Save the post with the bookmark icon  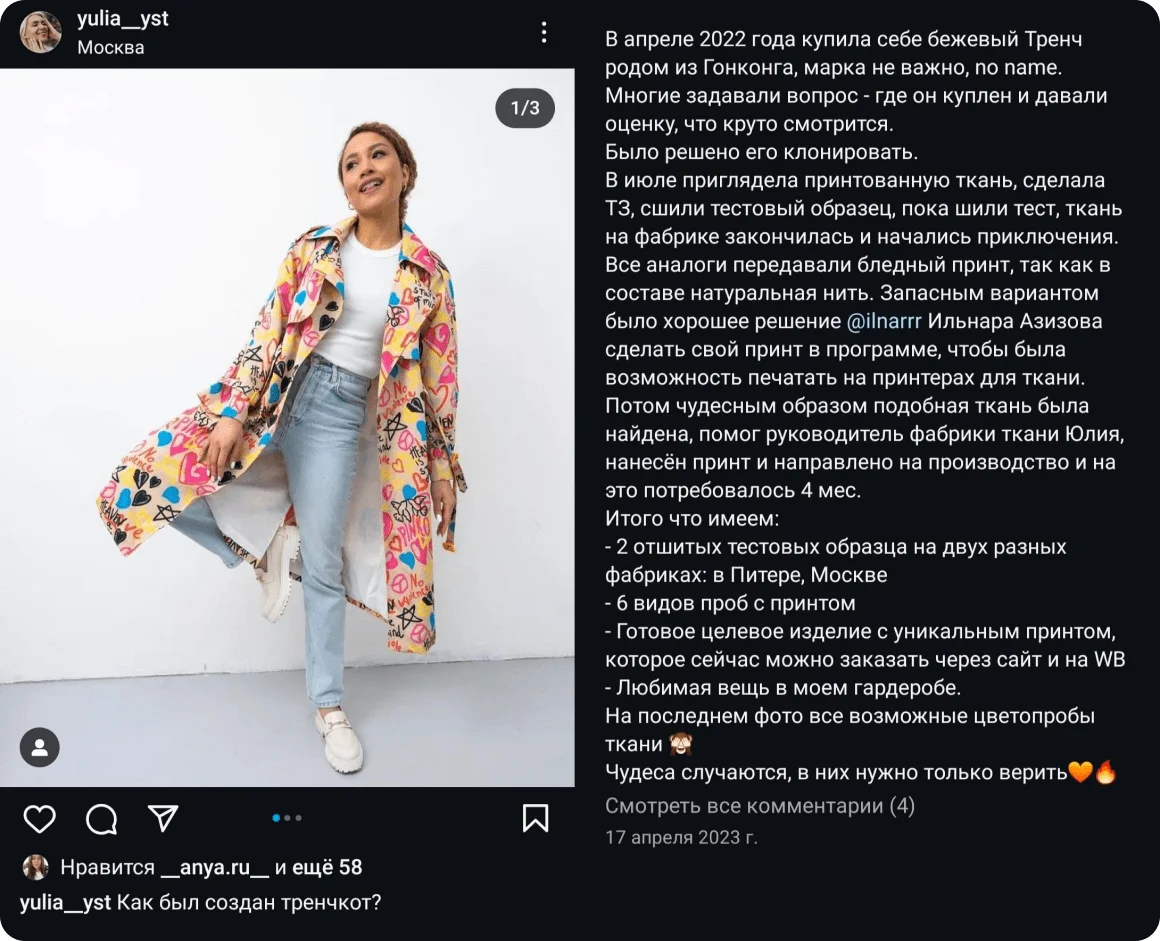pos(536,818)
